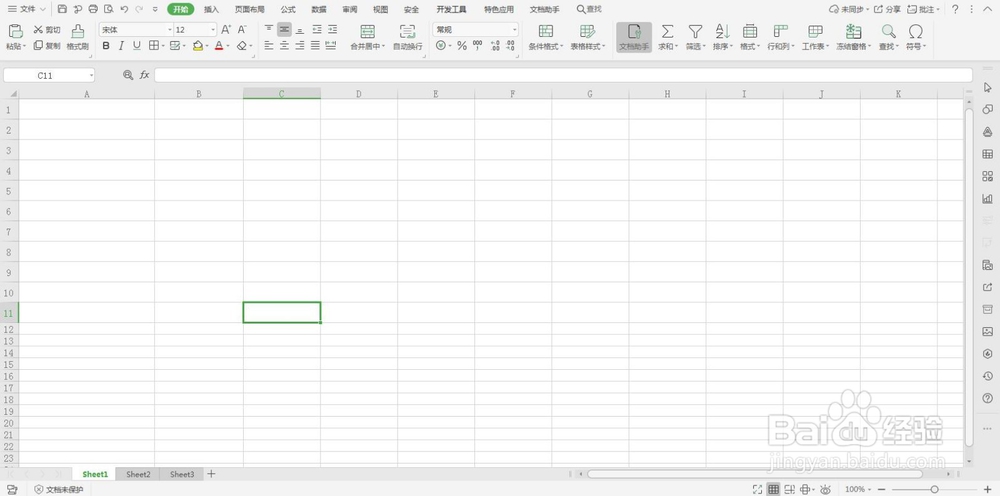This screenshot has width=1000, height=496.
Task: Toggle Italic formatting
Action: coord(121,46)
